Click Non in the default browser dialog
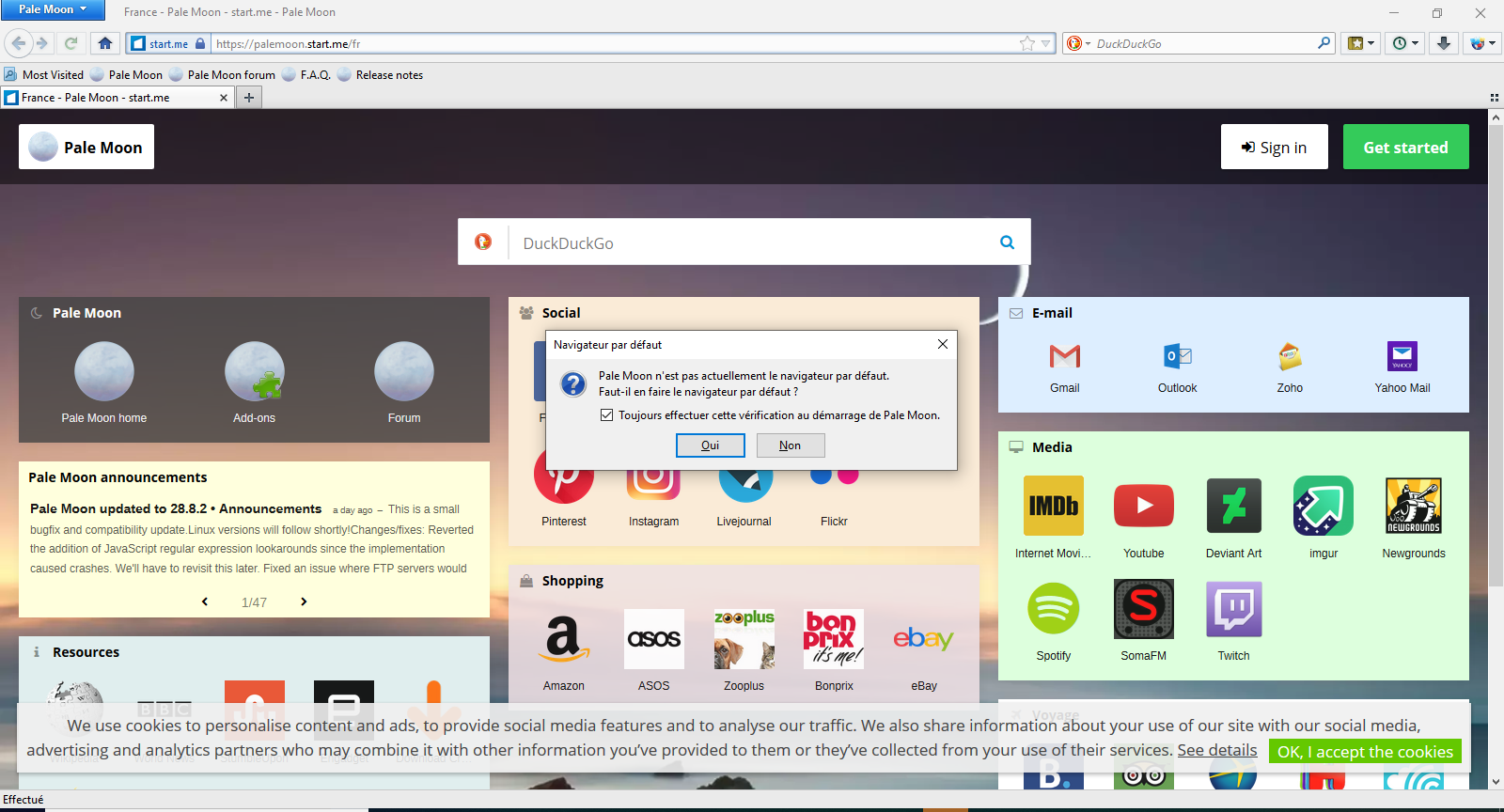 [790, 445]
